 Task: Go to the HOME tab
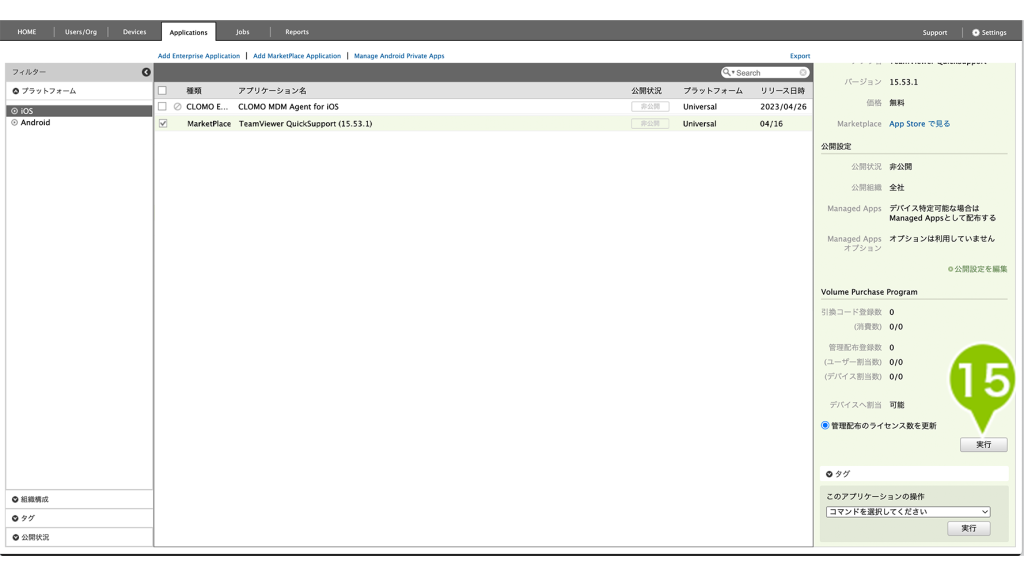[x=27, y=32]
